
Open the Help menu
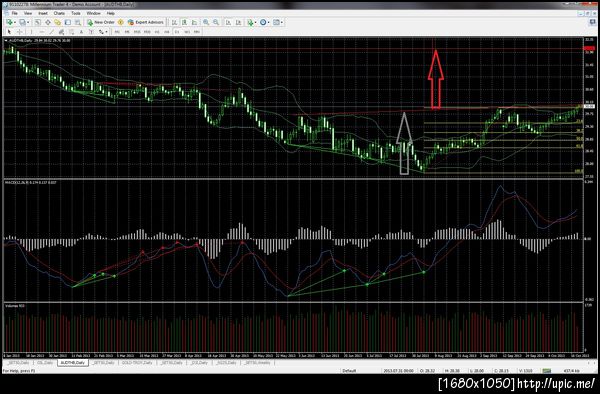coord(111,13)
